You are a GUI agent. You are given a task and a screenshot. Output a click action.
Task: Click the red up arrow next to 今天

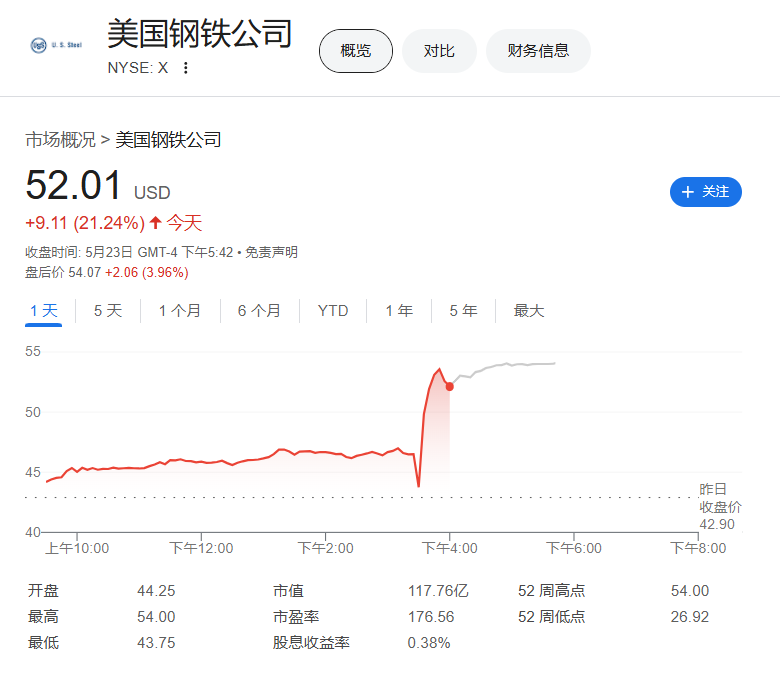tap(156, 222)
